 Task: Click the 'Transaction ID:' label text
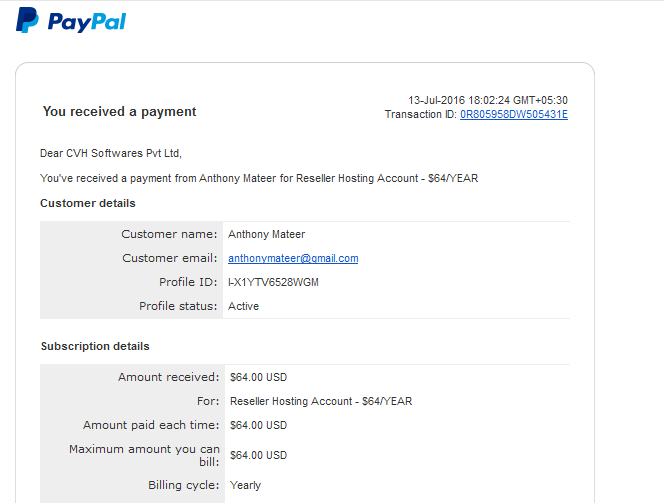pos(421,114)
